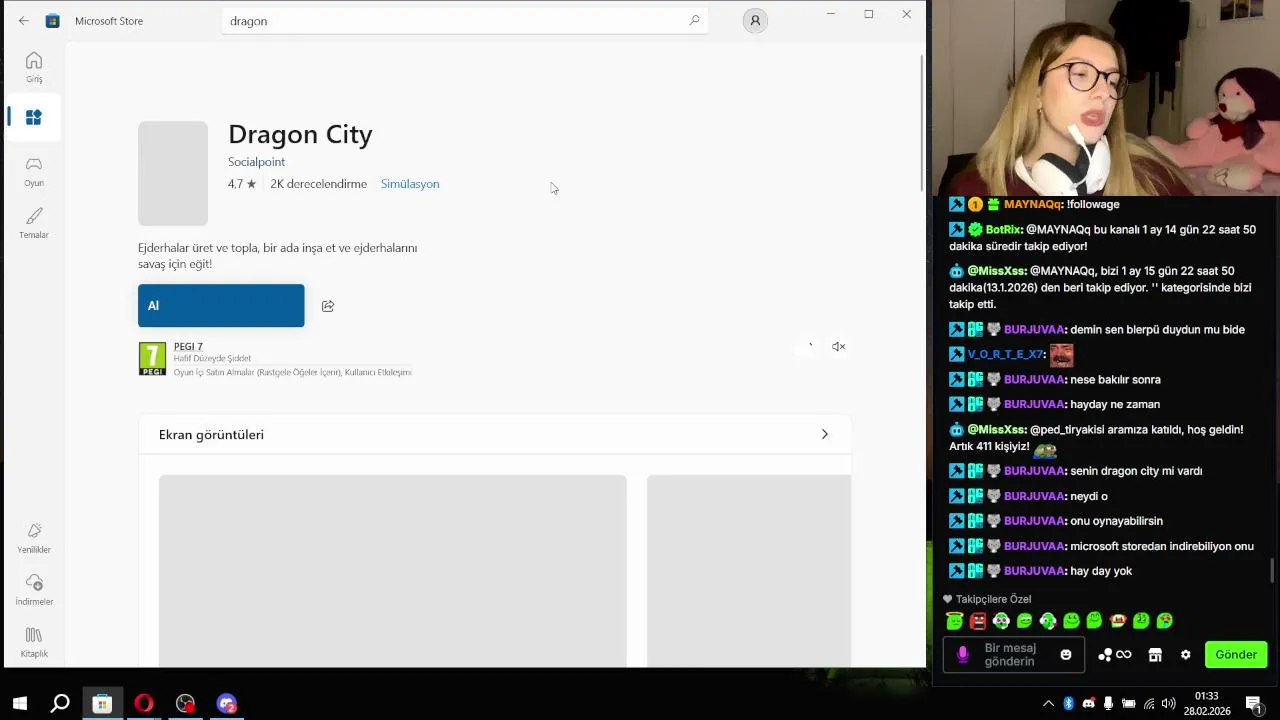Screen dimensions: 1280x720
Task: Click MAYNAQq username in chat
Action: pyautogui.click(x=1033, y=204)
